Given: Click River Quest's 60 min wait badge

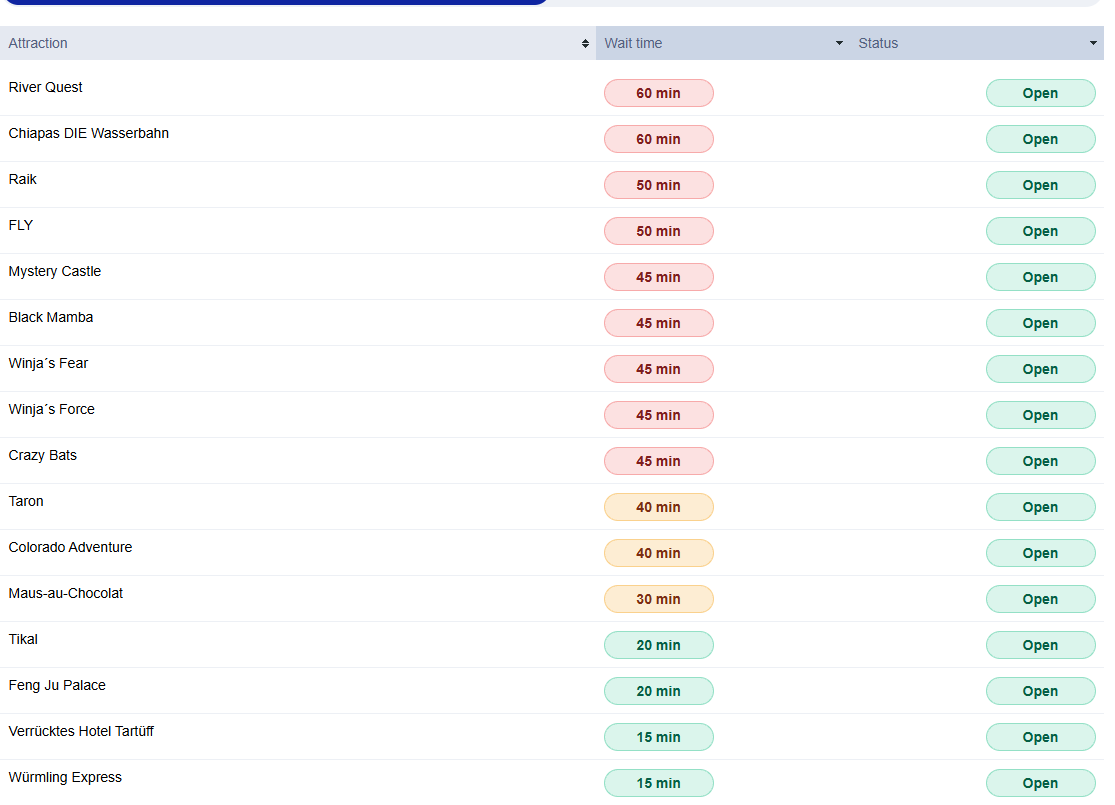Looking at the screenshot, I should click(x=658, y=93).
